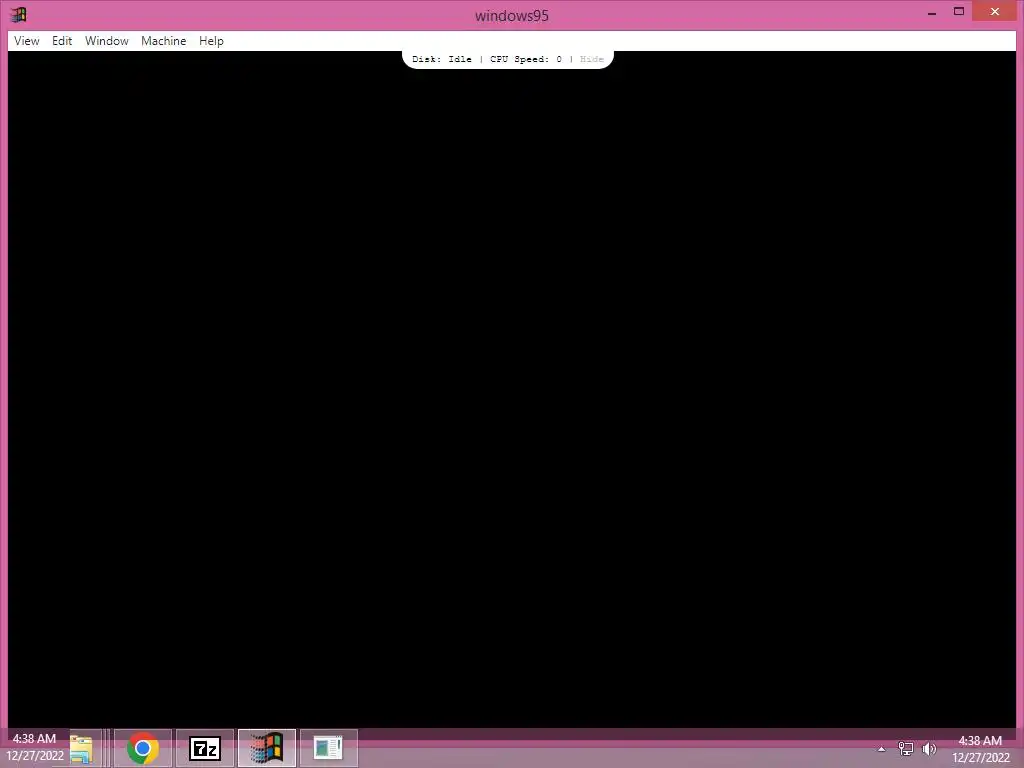Click the system tray clock showing 4:38 AM
Image resolution: width=1024 pixels, height=768 pixels.
980,749
